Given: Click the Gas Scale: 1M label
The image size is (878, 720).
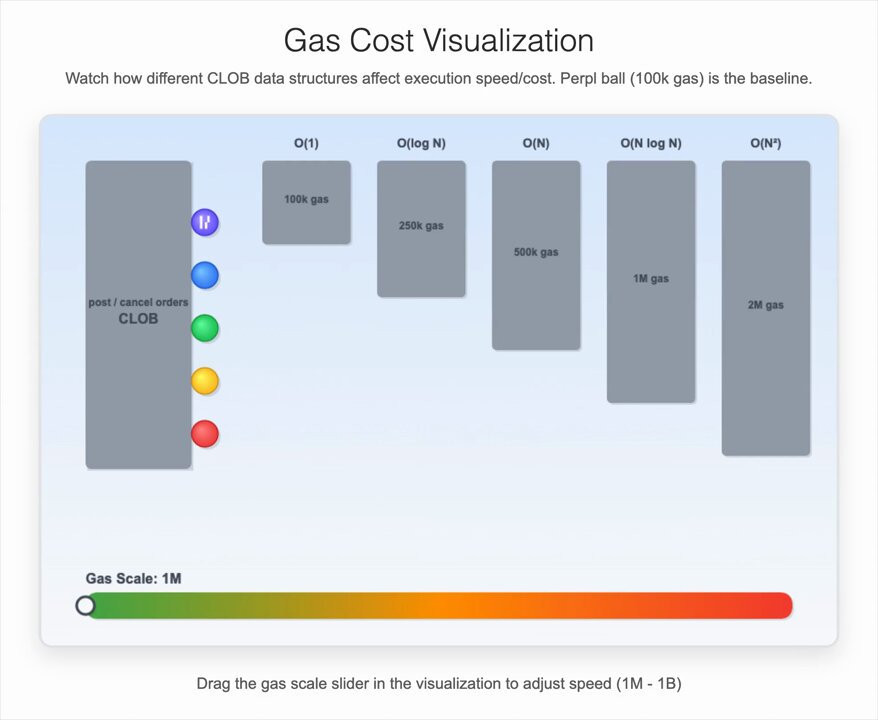Looking at the screenshot, I should coord(133,578).
